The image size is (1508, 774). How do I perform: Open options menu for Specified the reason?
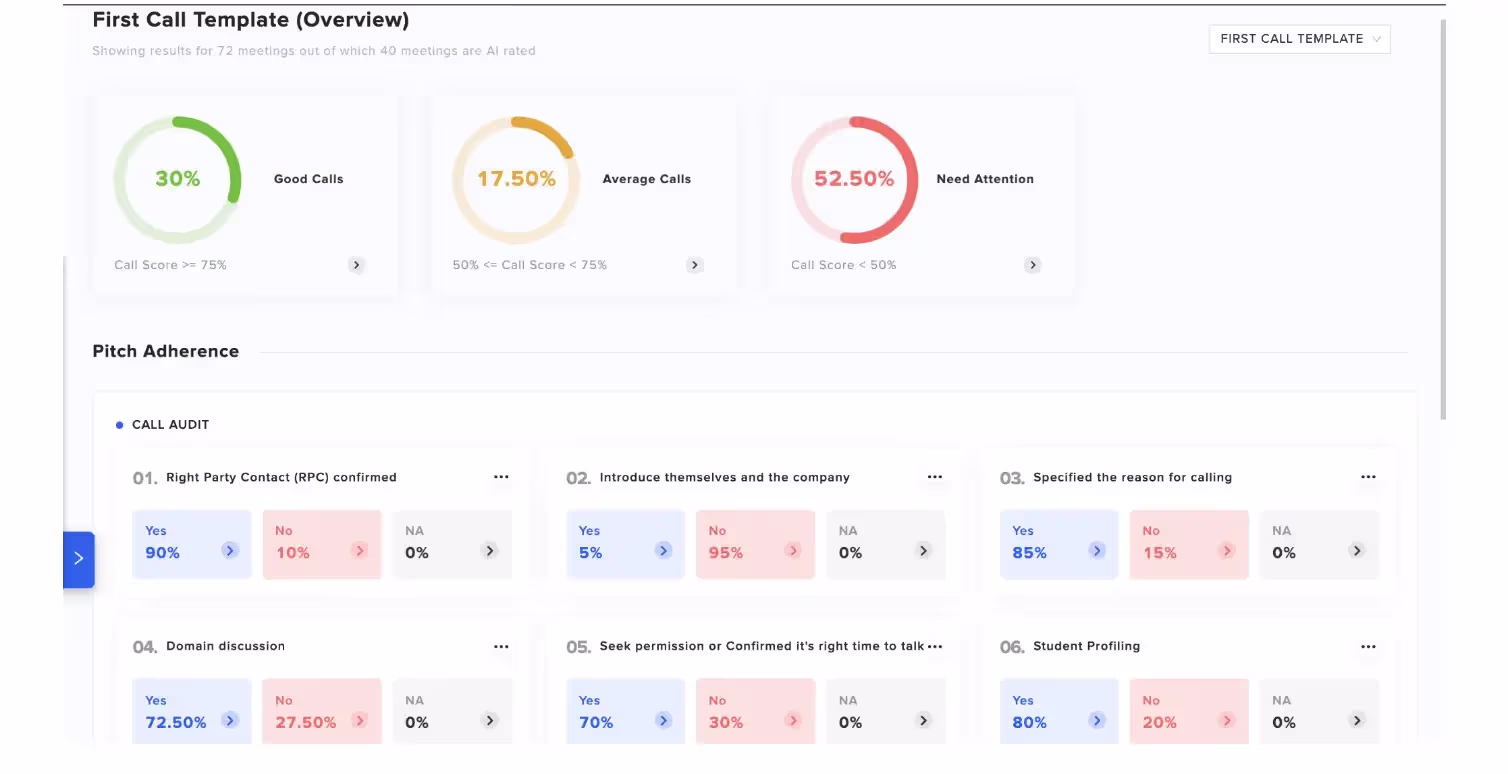1368,477
